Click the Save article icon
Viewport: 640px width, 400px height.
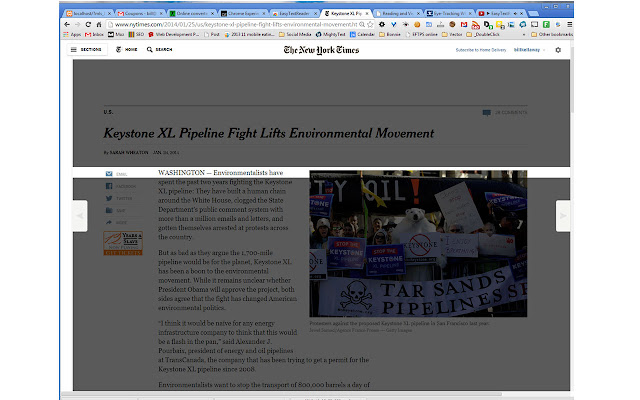click(109, 211)
